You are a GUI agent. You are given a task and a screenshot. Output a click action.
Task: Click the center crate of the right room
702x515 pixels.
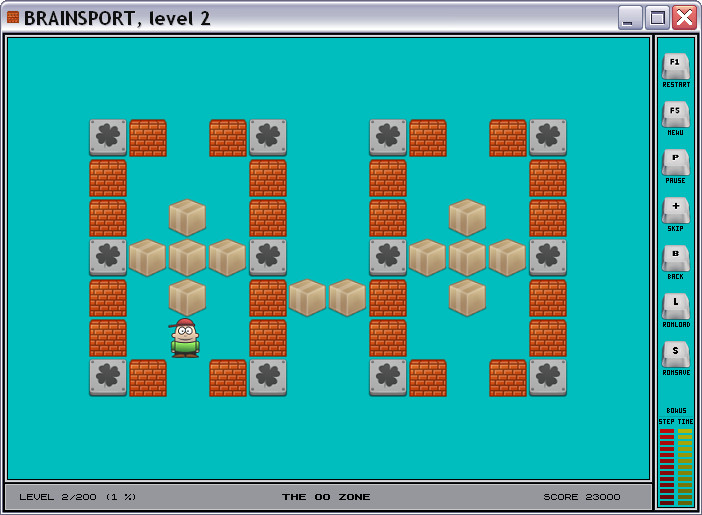coord(467,258)
